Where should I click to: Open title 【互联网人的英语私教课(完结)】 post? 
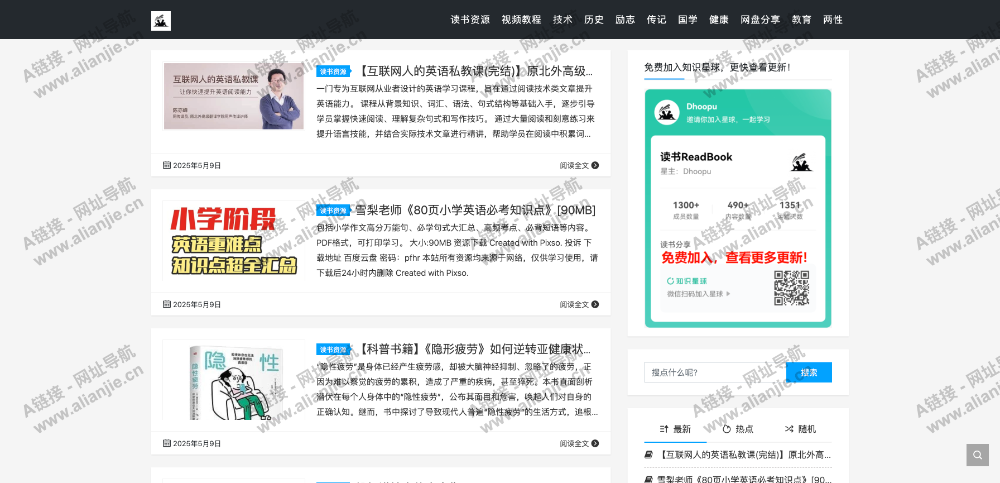476,71
